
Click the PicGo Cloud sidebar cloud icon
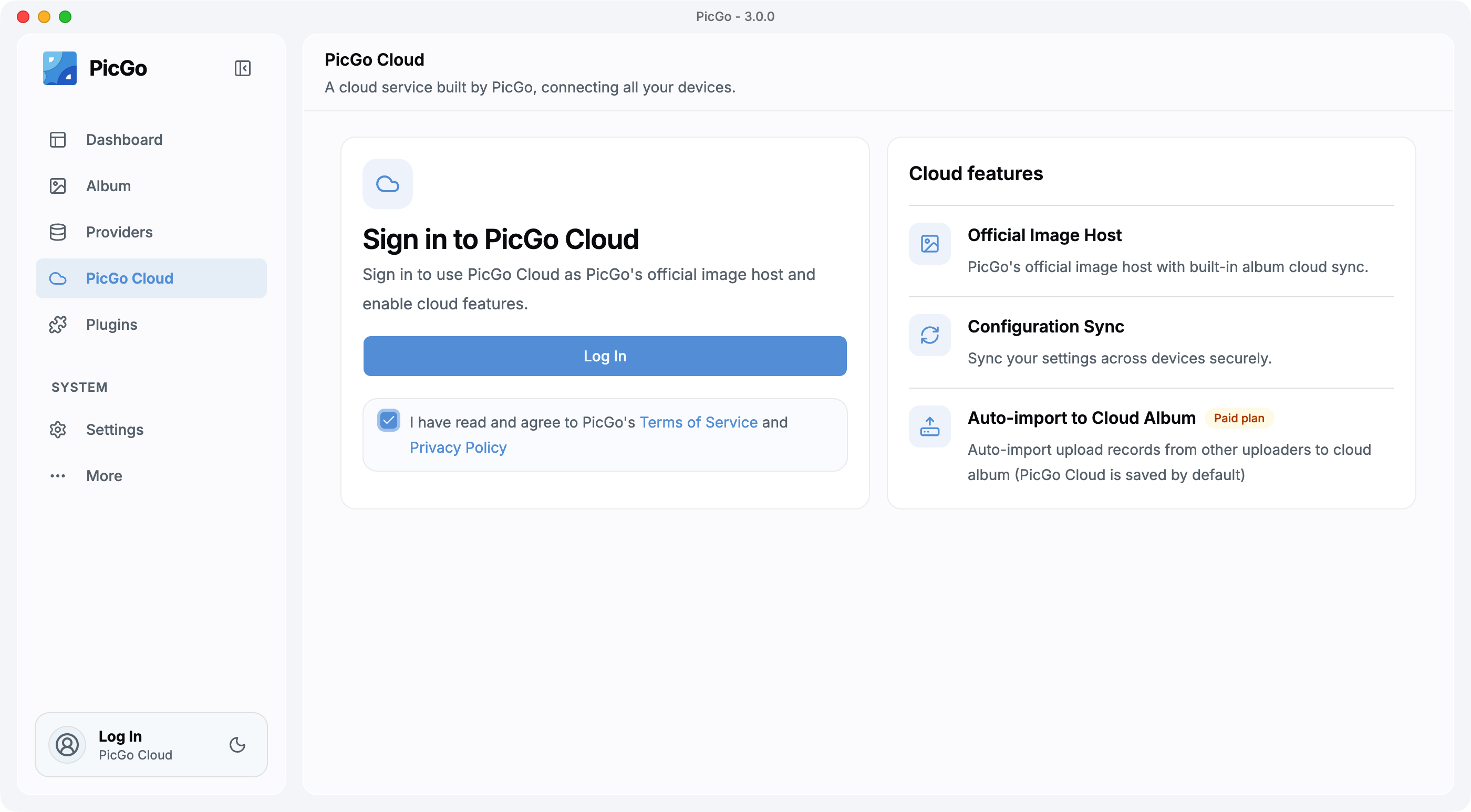[58, 279]
